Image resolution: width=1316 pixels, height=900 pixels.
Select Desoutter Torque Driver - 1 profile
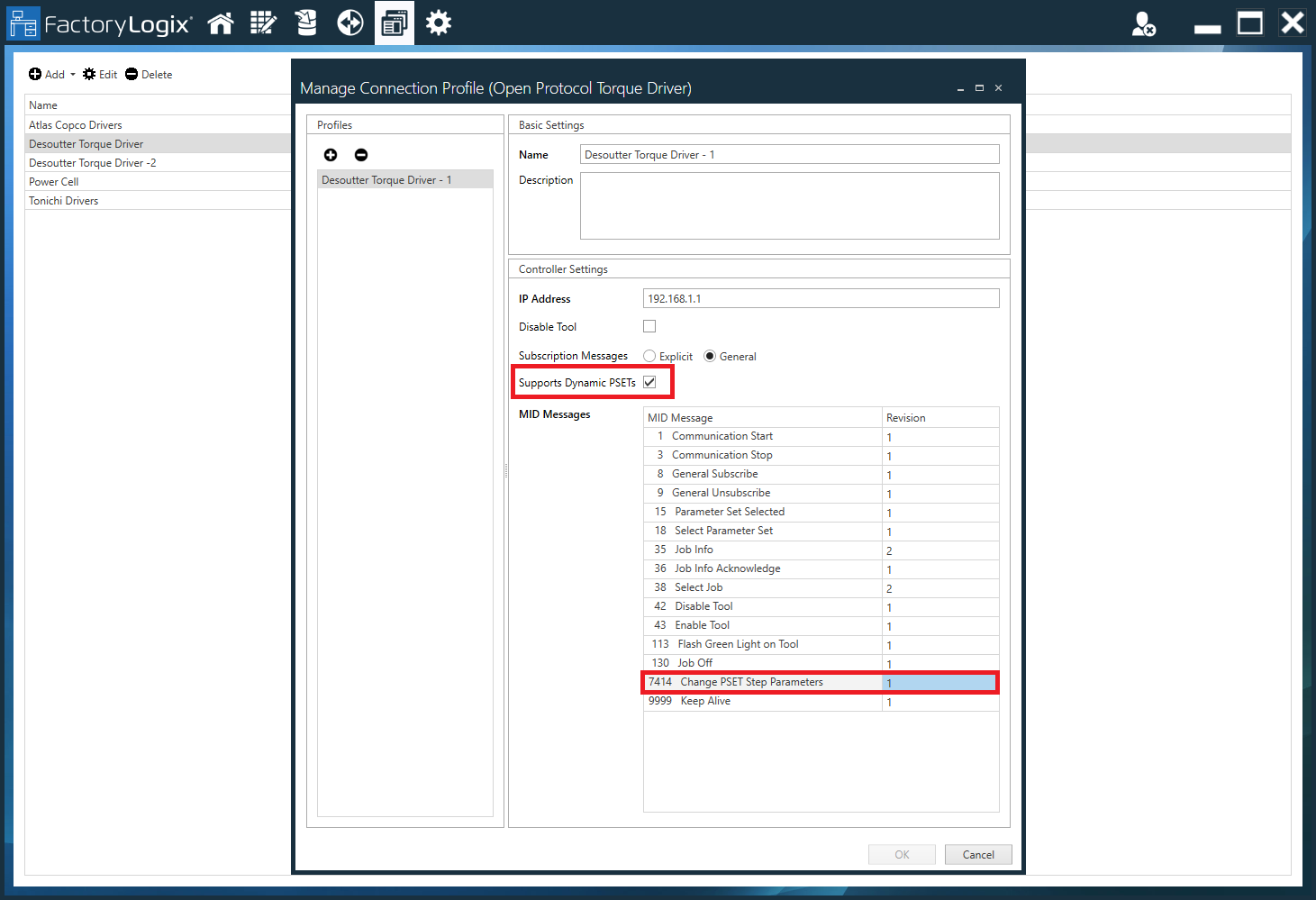[405, 179]
